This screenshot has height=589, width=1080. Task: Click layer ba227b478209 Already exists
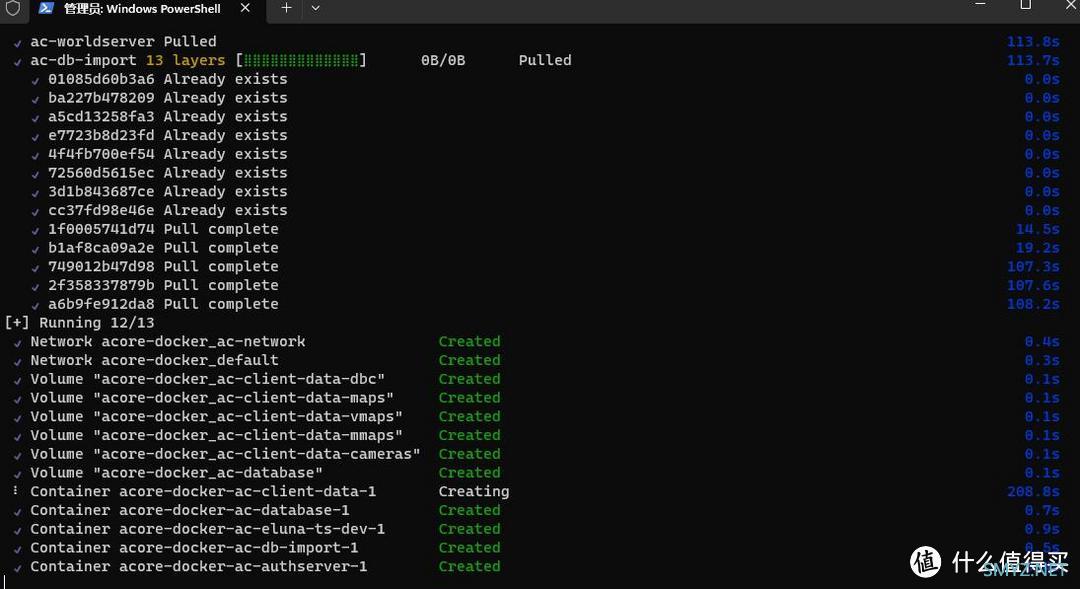[x=167, y=98]
